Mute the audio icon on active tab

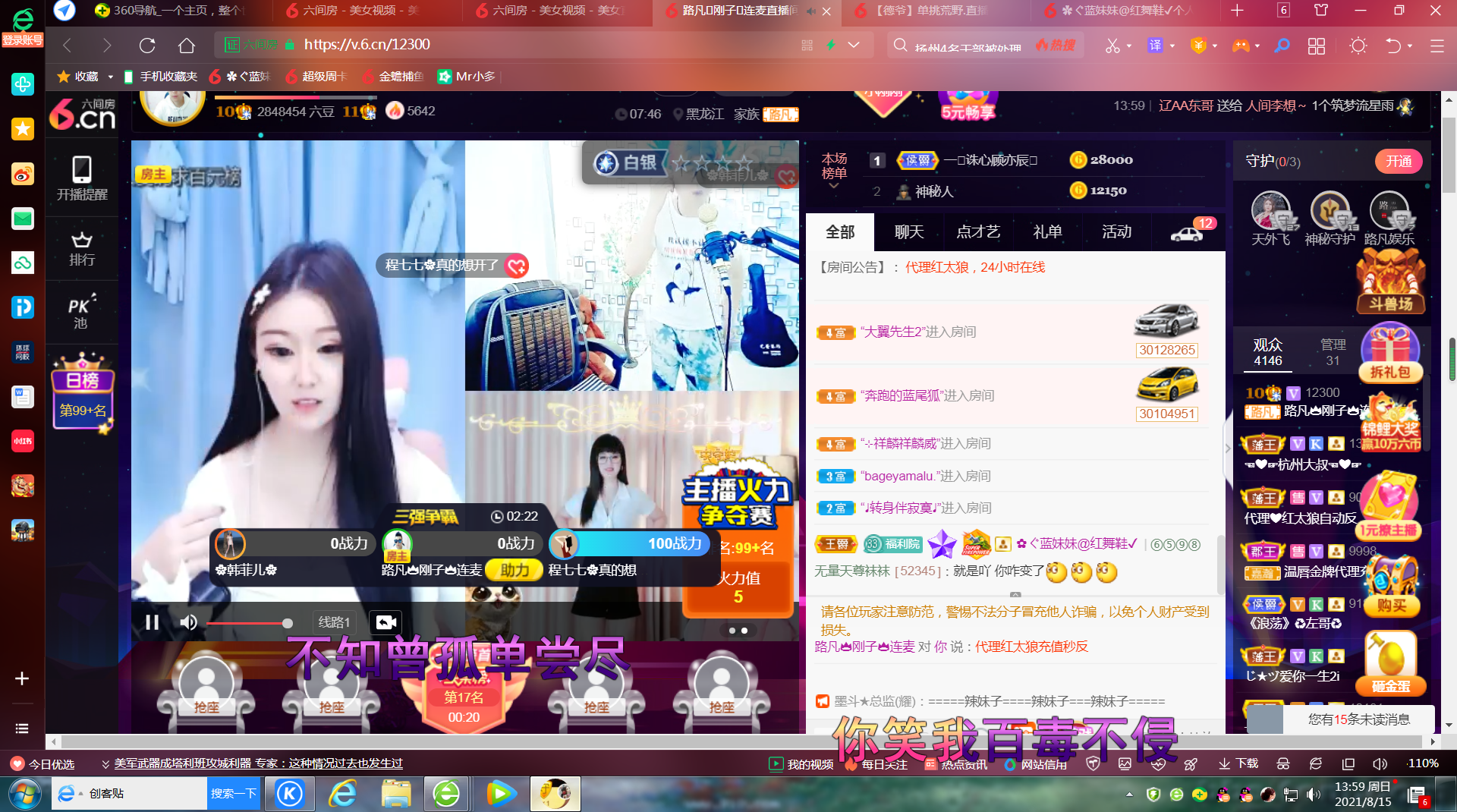pos(810,11)
